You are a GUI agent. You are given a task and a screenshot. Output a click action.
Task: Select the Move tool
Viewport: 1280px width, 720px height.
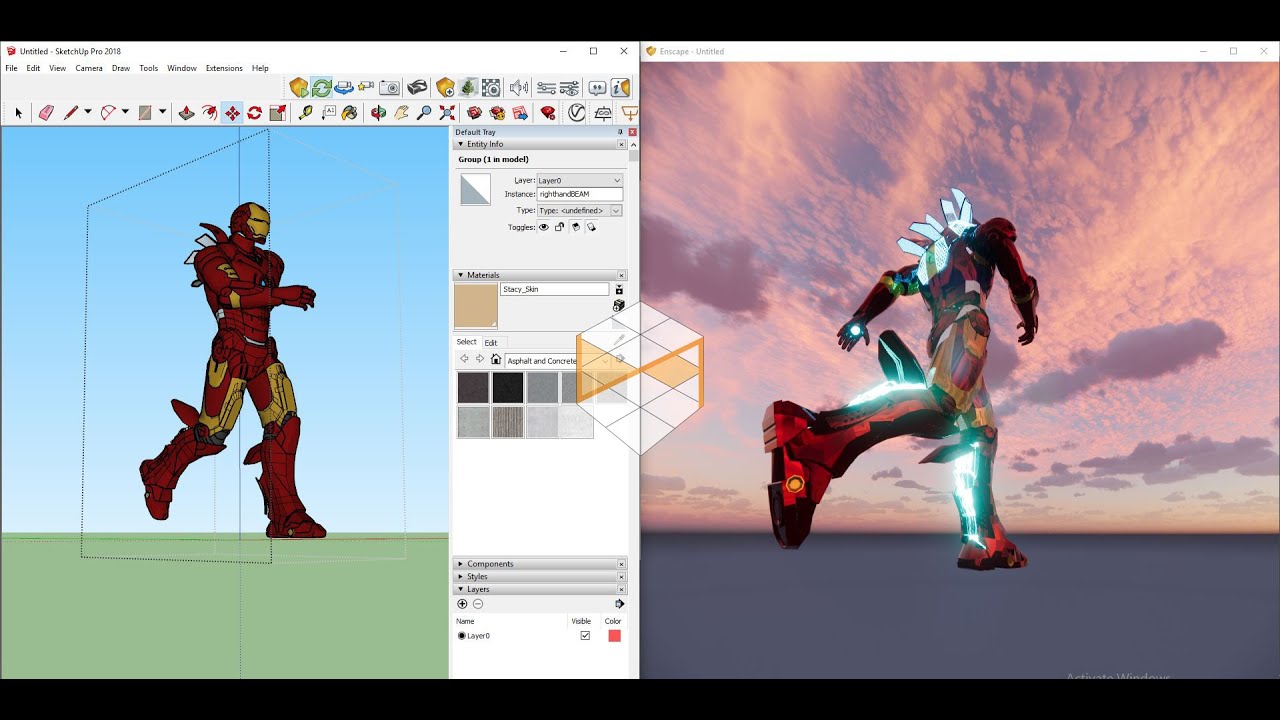click(x=232, y=113)
